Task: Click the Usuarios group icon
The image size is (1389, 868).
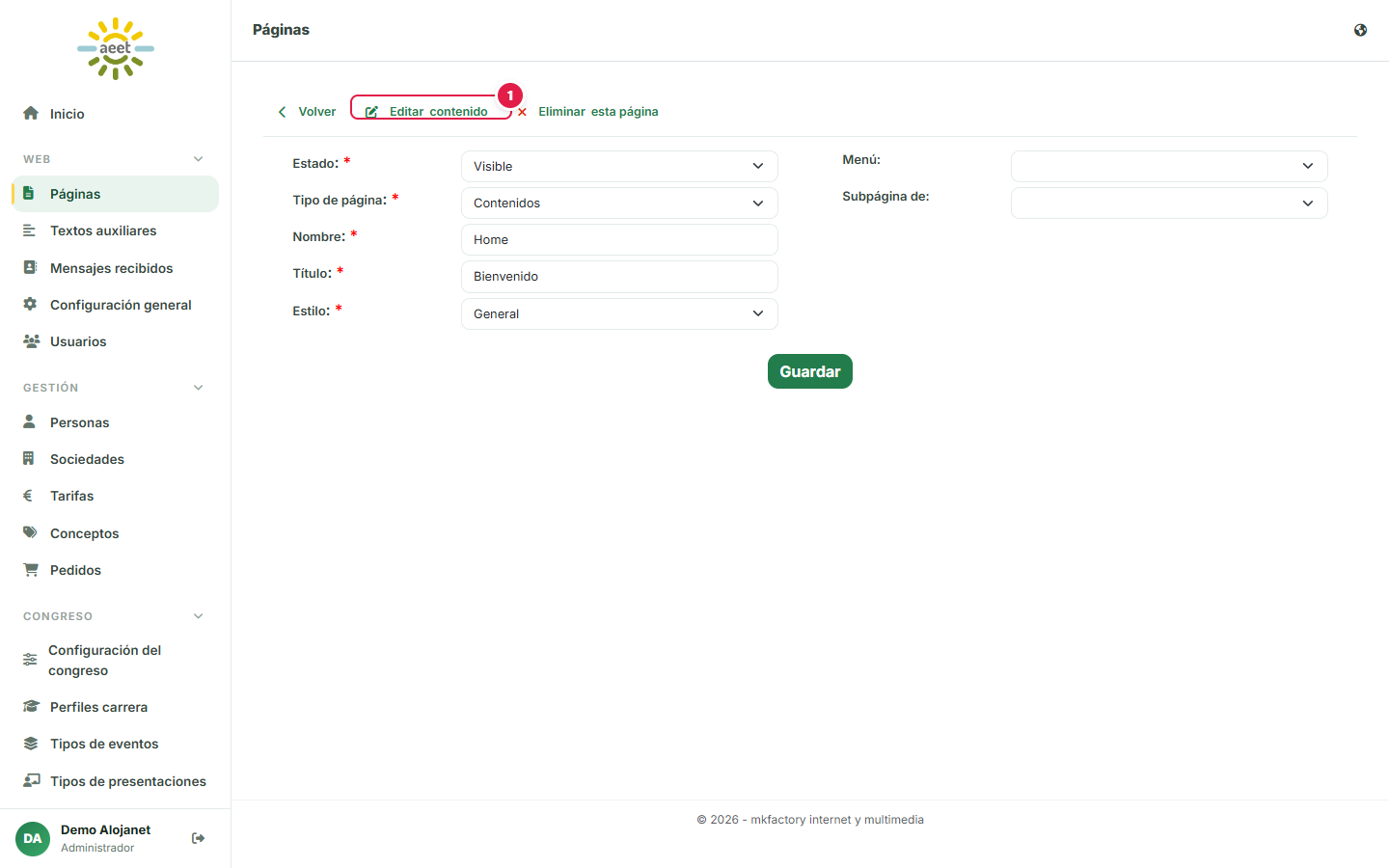Action: click(x=31, y=341)
